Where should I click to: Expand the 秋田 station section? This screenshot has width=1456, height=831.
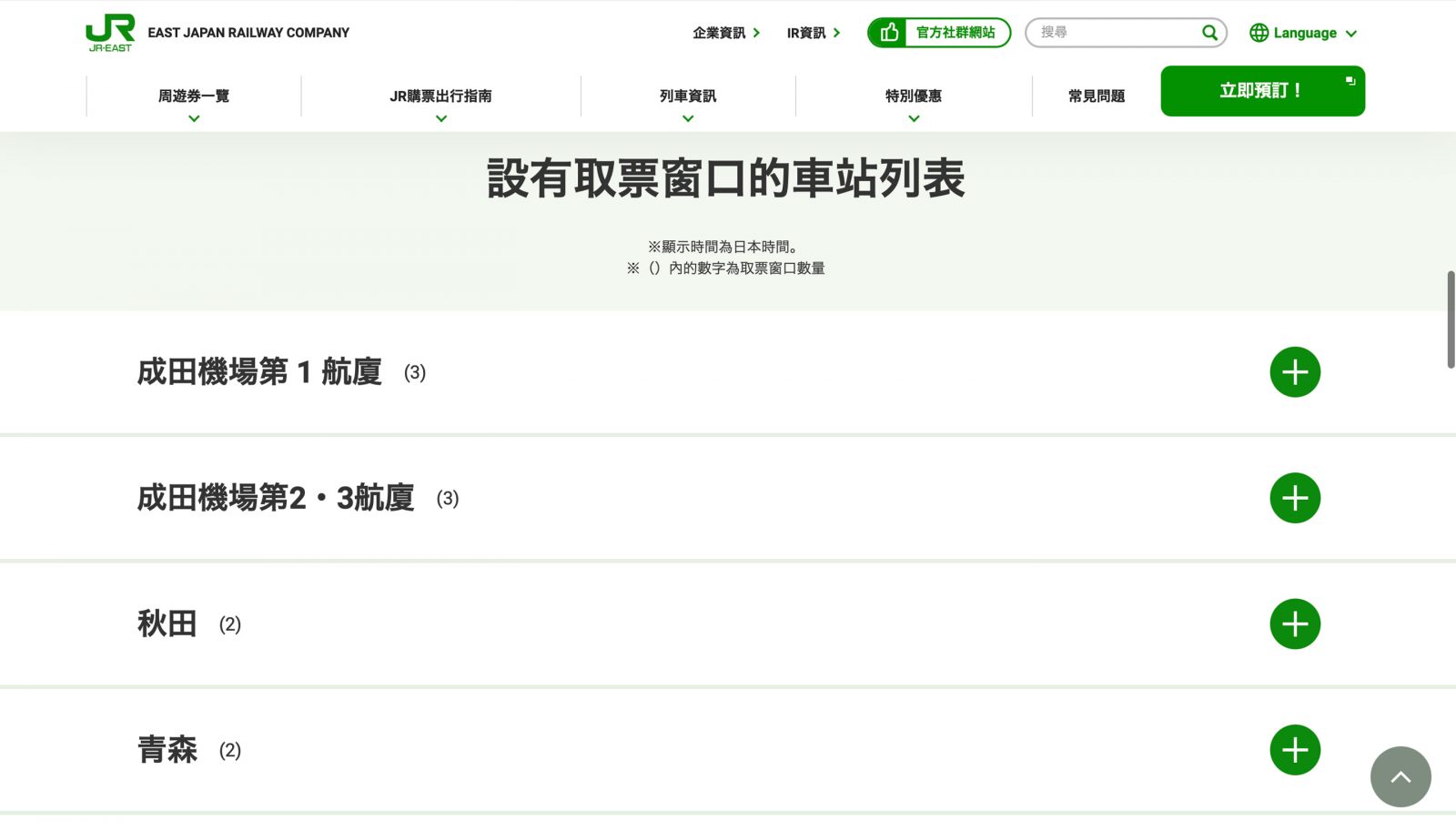1294,624
